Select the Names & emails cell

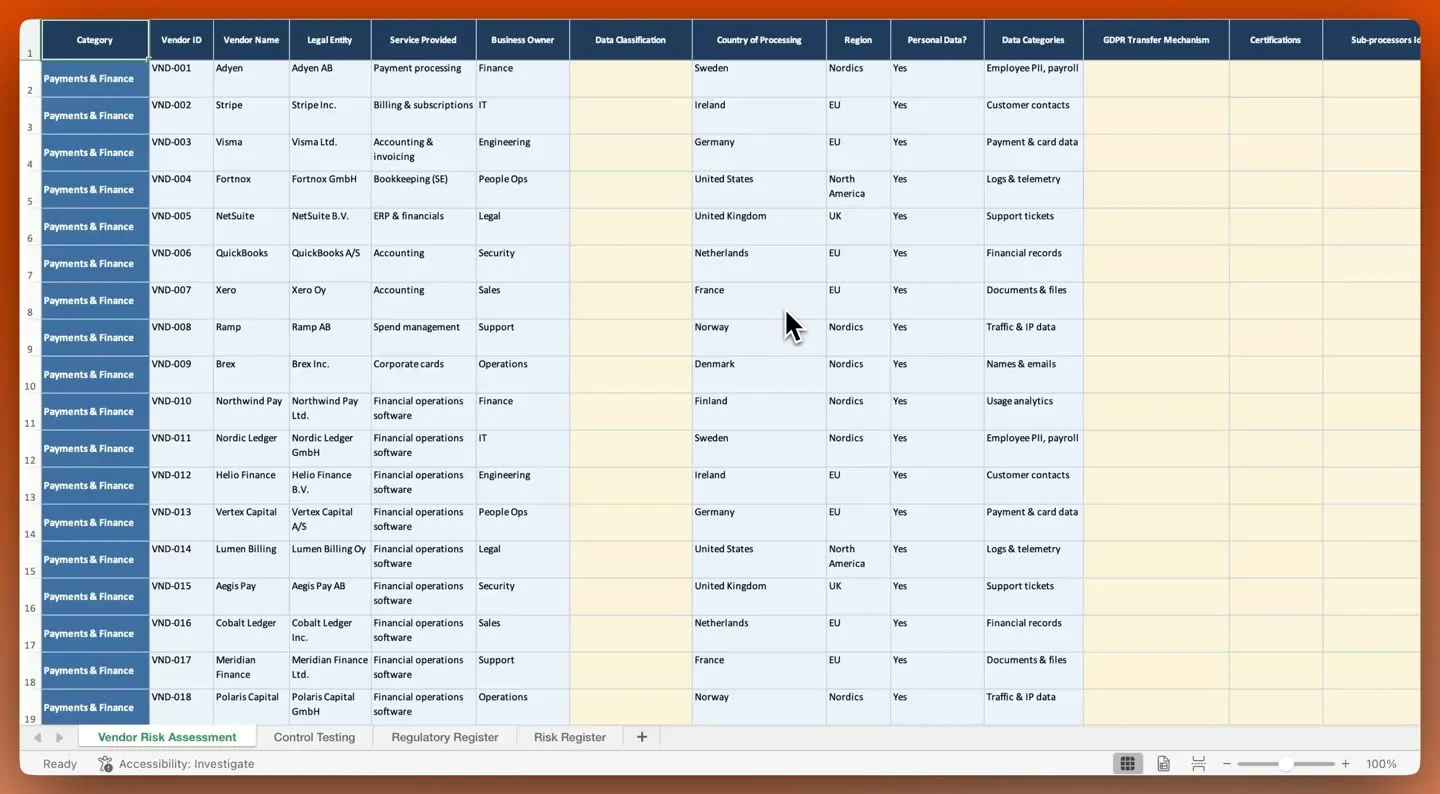pyautogui.click(x=1033, y=375)
